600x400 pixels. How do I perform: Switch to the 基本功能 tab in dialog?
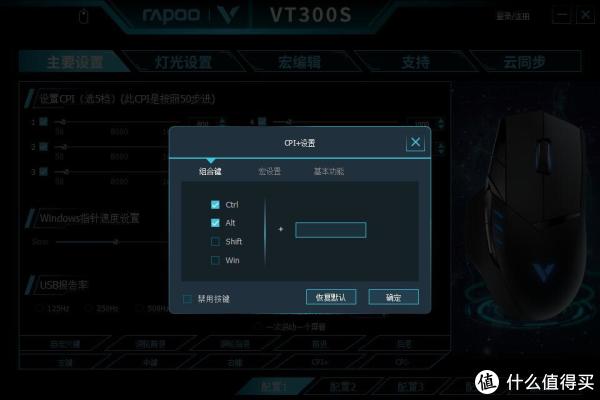point(328,171)
